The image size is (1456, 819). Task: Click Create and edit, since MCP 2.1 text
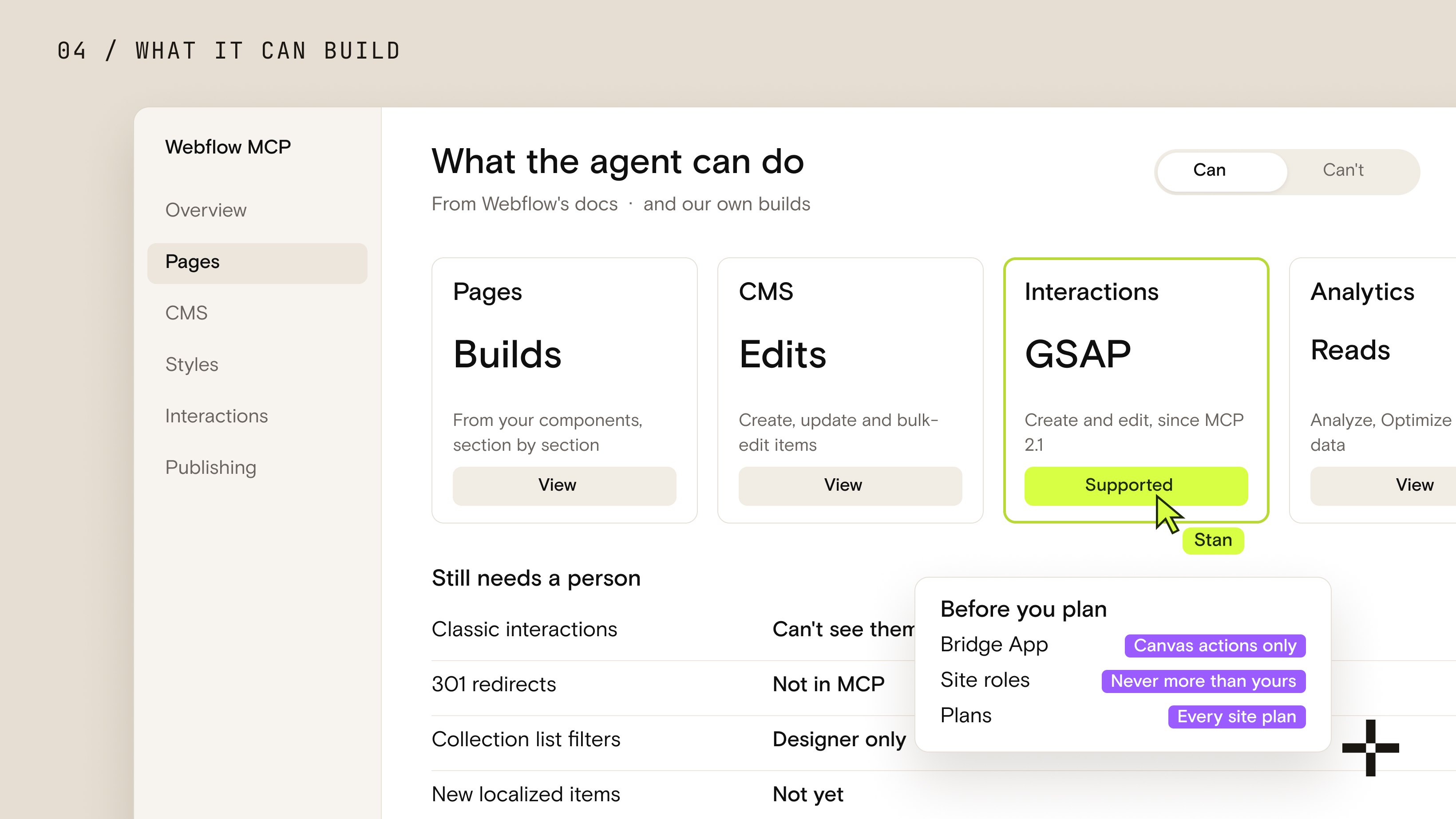pyautogui.click(x=1134, y=433)
